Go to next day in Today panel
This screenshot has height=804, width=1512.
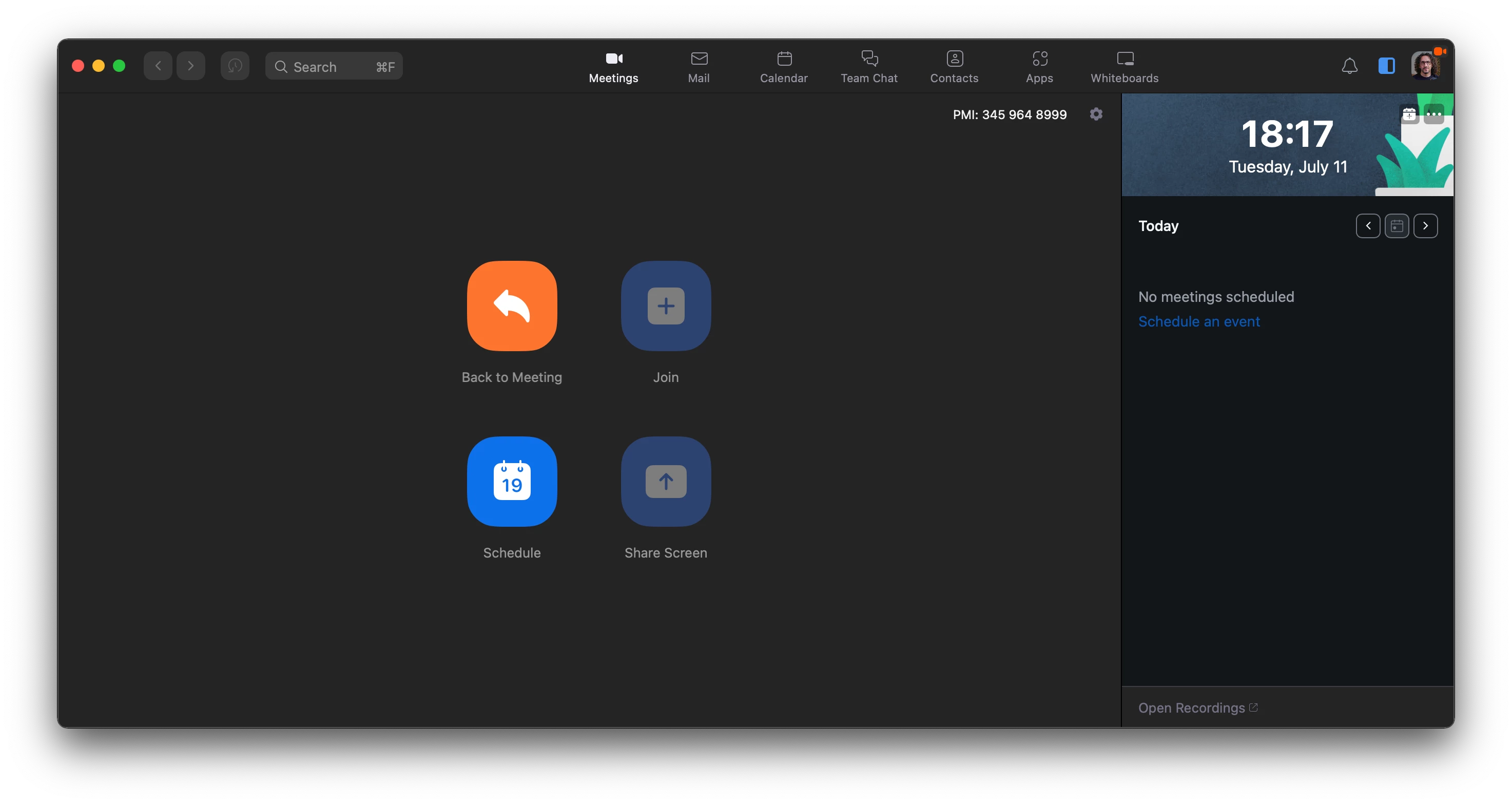pyautogui.click(x=1425, y=225)
